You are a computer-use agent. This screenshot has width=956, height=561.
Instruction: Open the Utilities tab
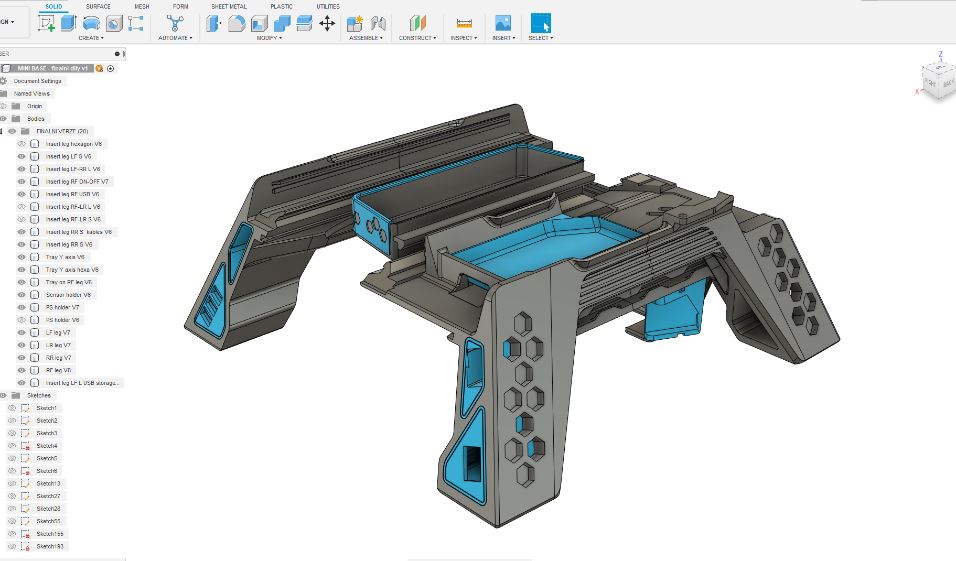point(328,6)
